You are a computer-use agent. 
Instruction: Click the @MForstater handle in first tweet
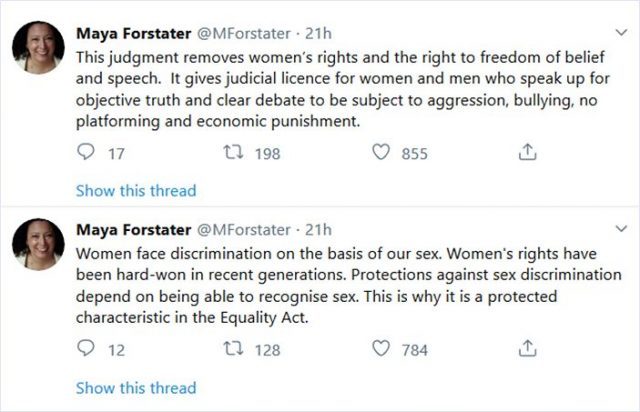point(241,35)
